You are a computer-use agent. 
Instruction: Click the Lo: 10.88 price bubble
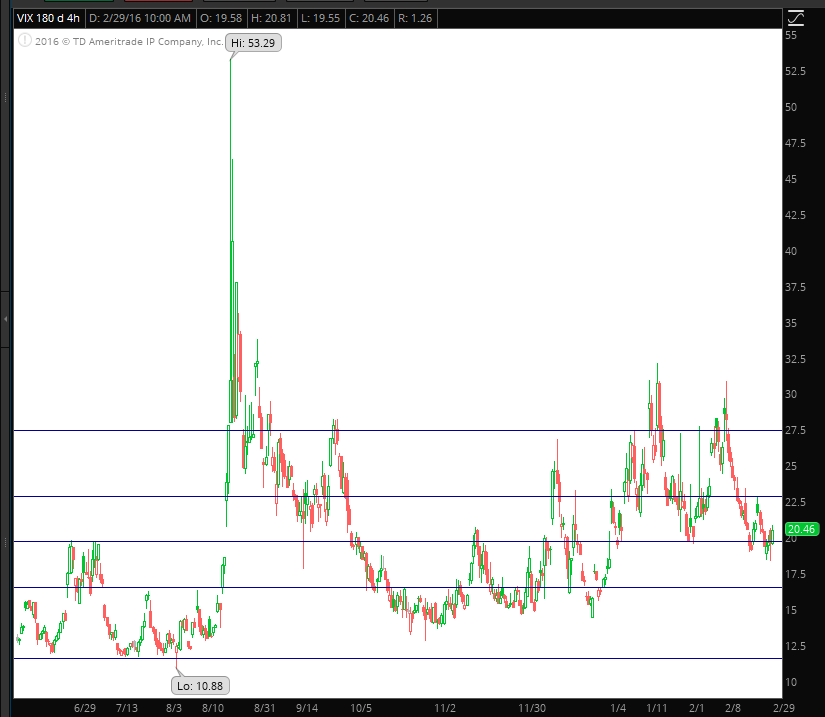click(x=200, y=686)
